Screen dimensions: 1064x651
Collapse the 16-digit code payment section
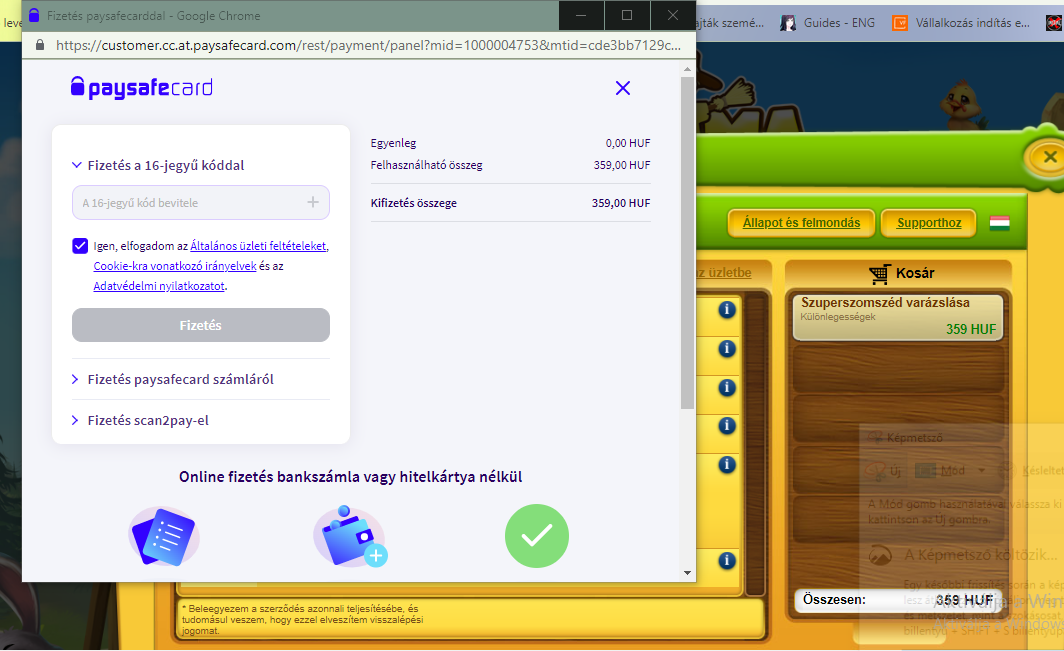click(158, 165)
